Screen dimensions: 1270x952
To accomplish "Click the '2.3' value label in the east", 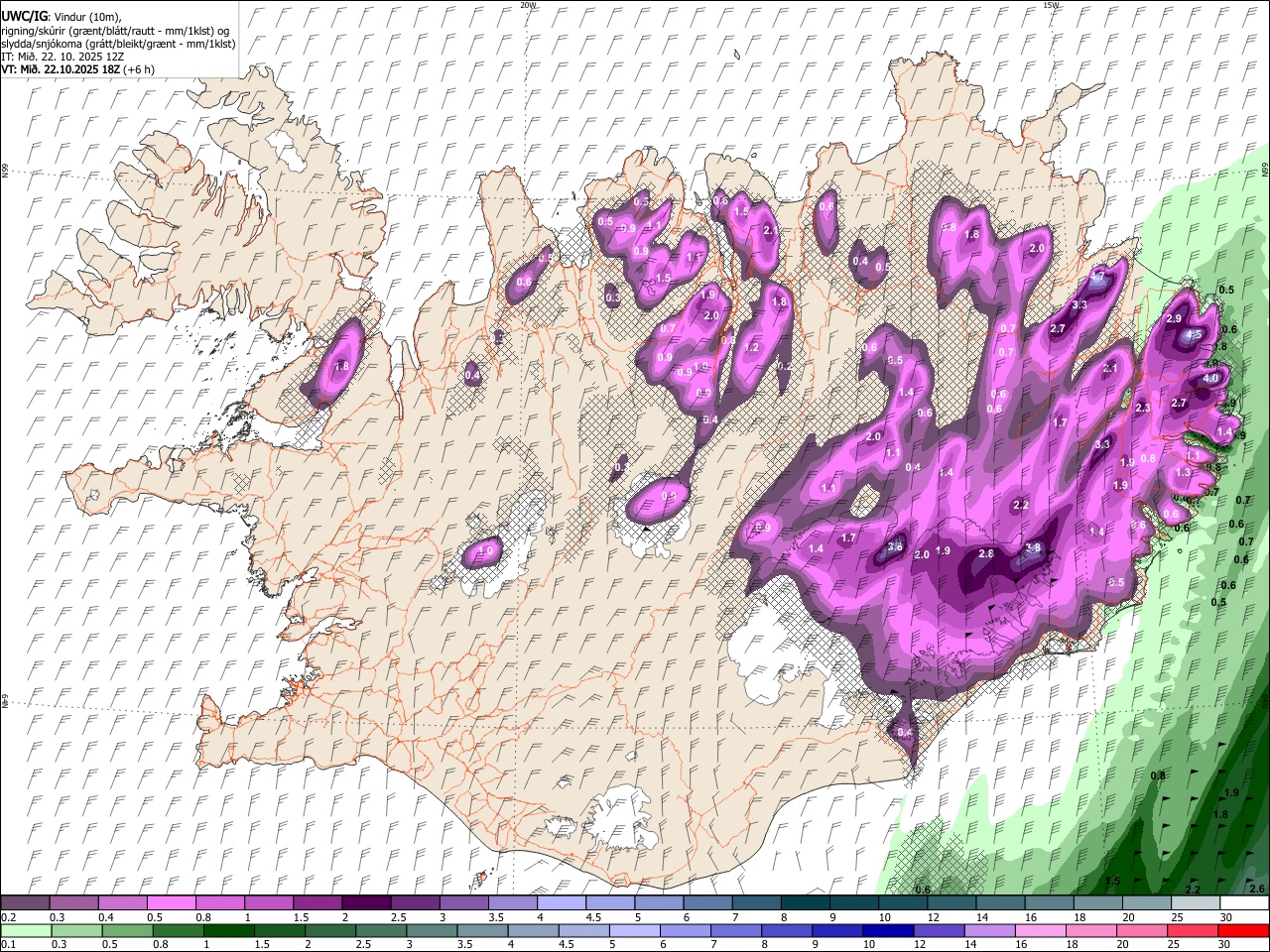I will (1142, 408).
